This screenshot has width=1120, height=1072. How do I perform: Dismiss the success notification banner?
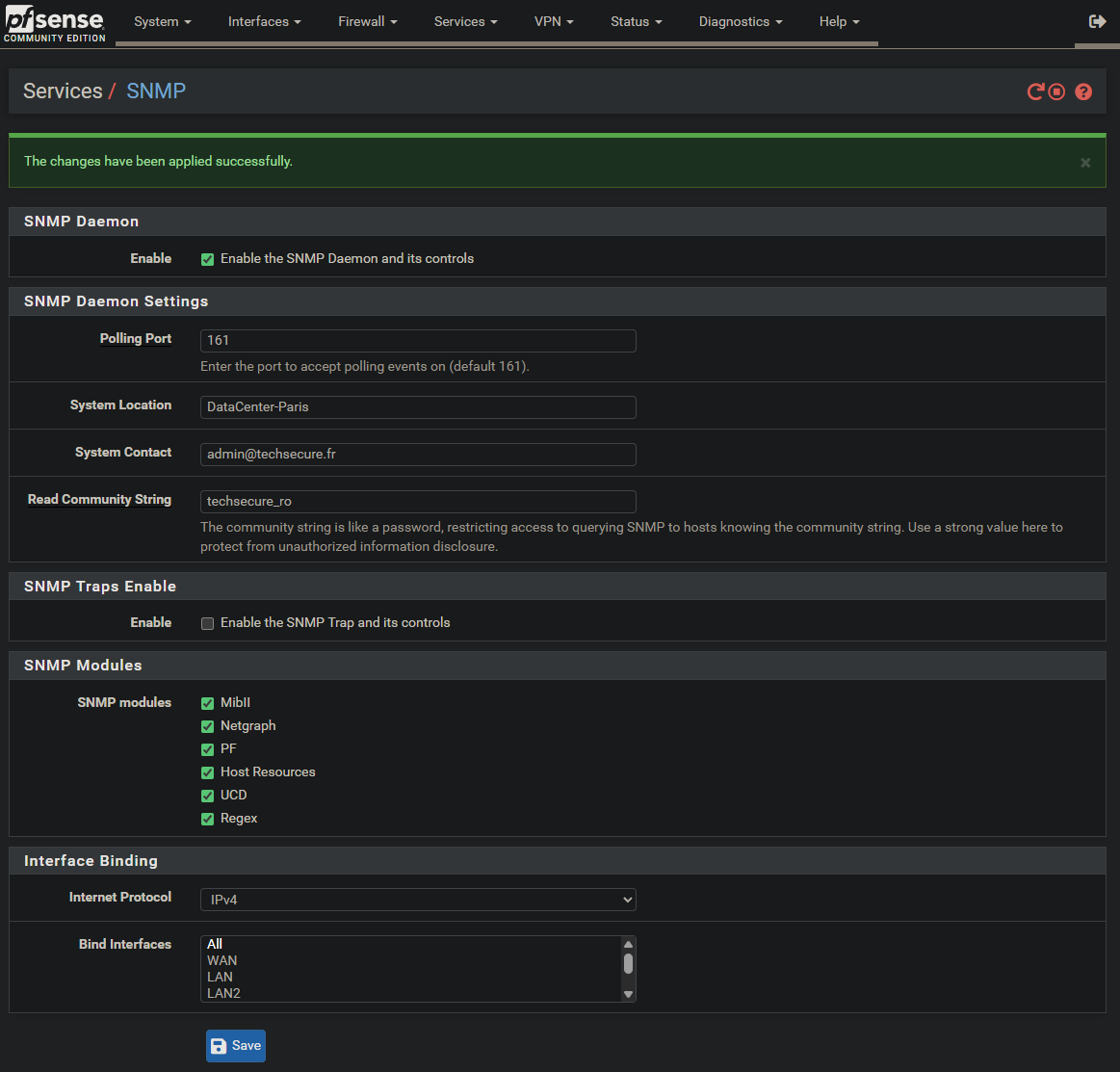[1085, 163]
